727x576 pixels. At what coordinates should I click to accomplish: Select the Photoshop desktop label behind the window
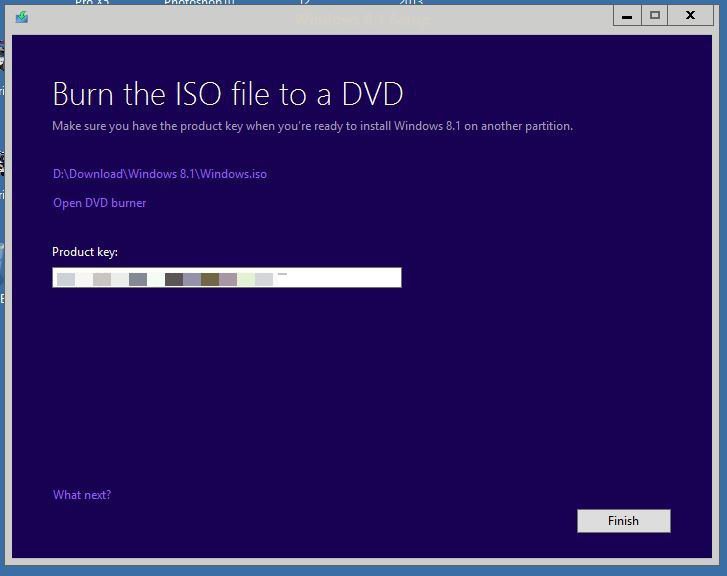pyautogui.click(x=200, y=3)
